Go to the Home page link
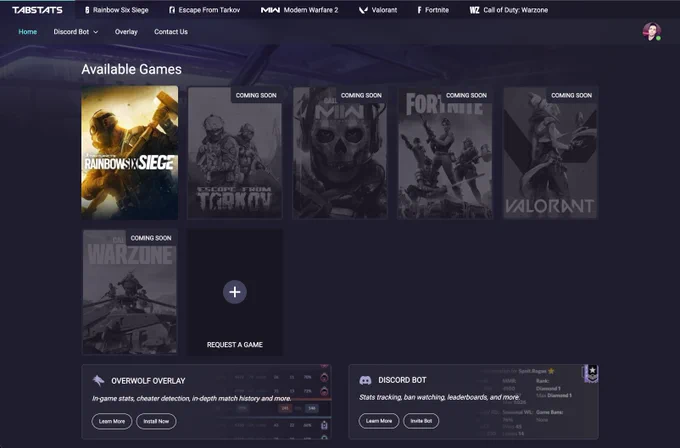The height and width of the screenshot is (448, 680). click(28, 32)
